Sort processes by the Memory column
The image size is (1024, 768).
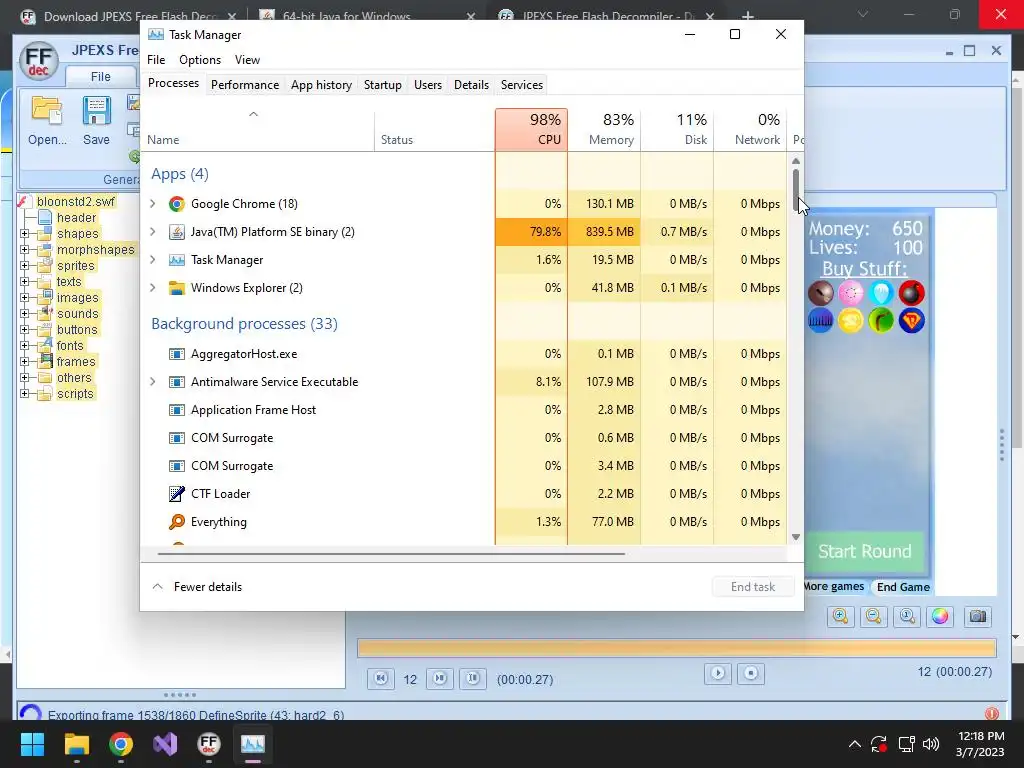[x=605, y=130]
